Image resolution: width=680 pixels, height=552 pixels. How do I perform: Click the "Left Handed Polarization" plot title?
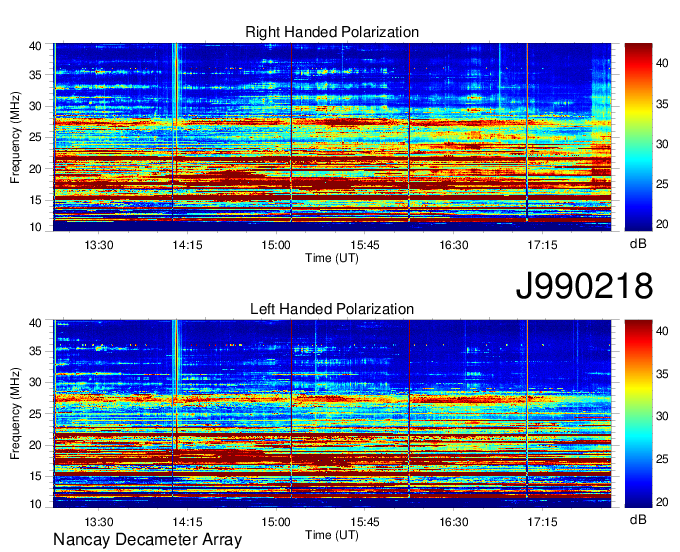(332, 309)
